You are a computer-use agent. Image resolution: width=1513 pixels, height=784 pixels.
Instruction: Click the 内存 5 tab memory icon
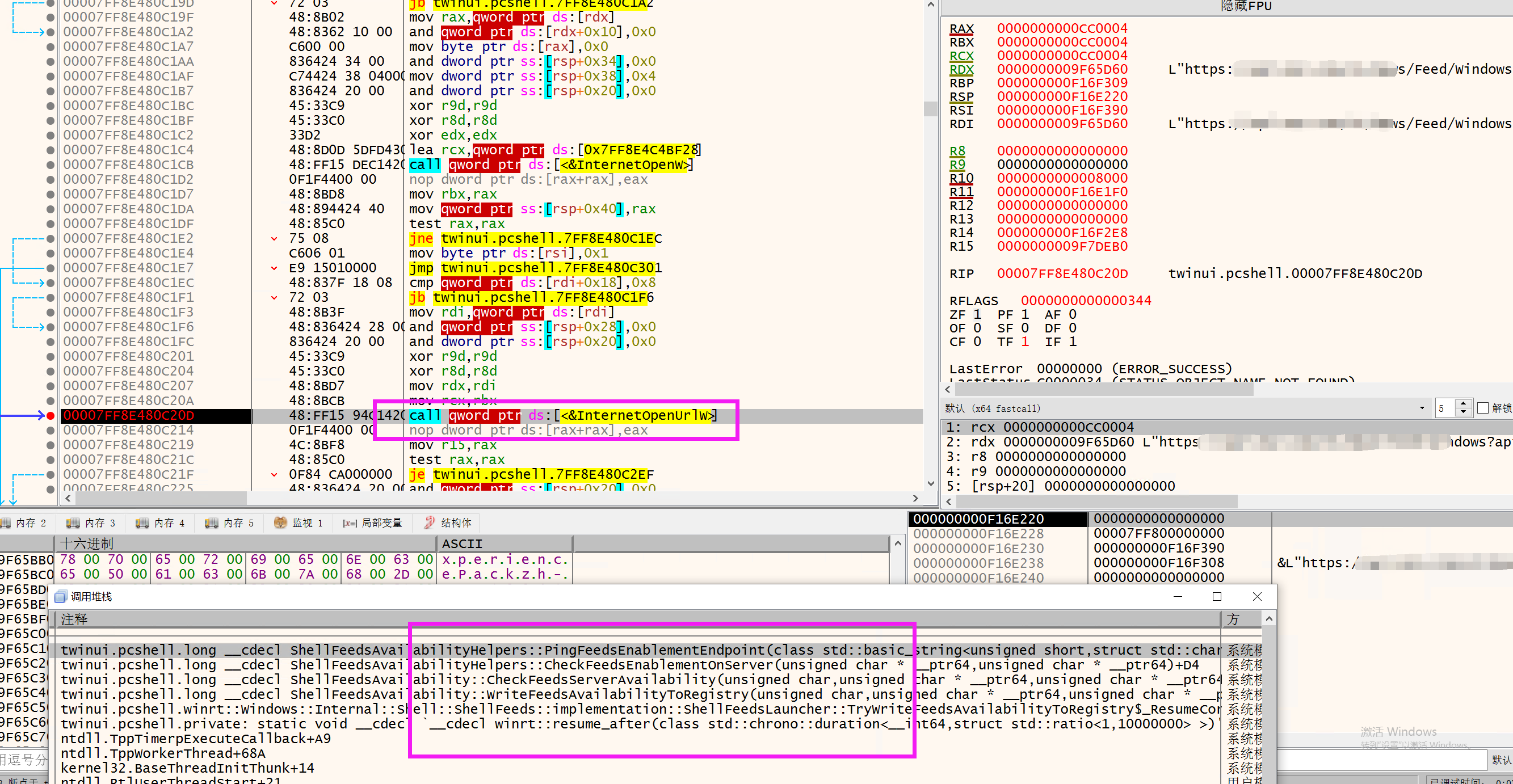[211, 522]
